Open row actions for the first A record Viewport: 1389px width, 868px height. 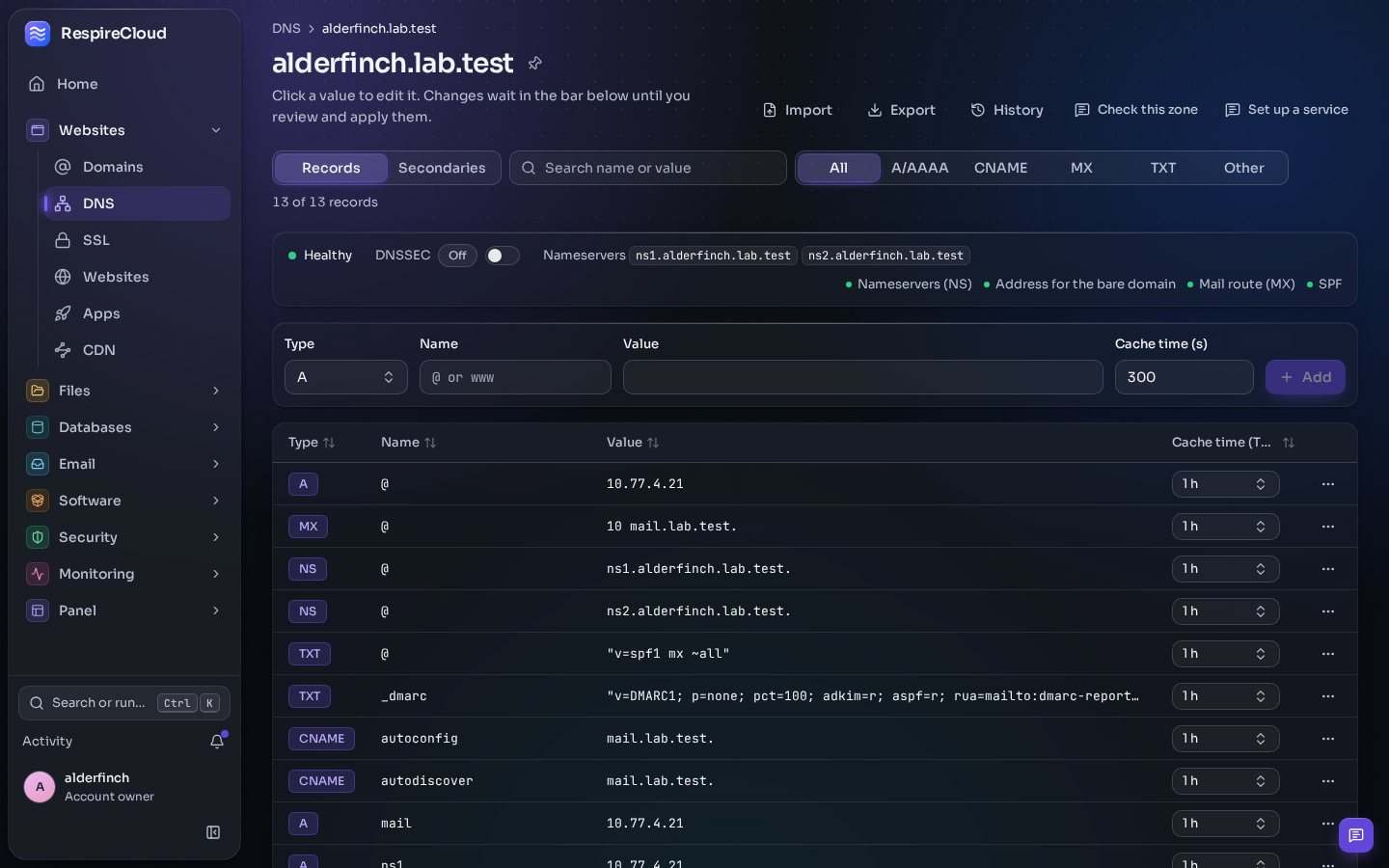coord(1328,484)
